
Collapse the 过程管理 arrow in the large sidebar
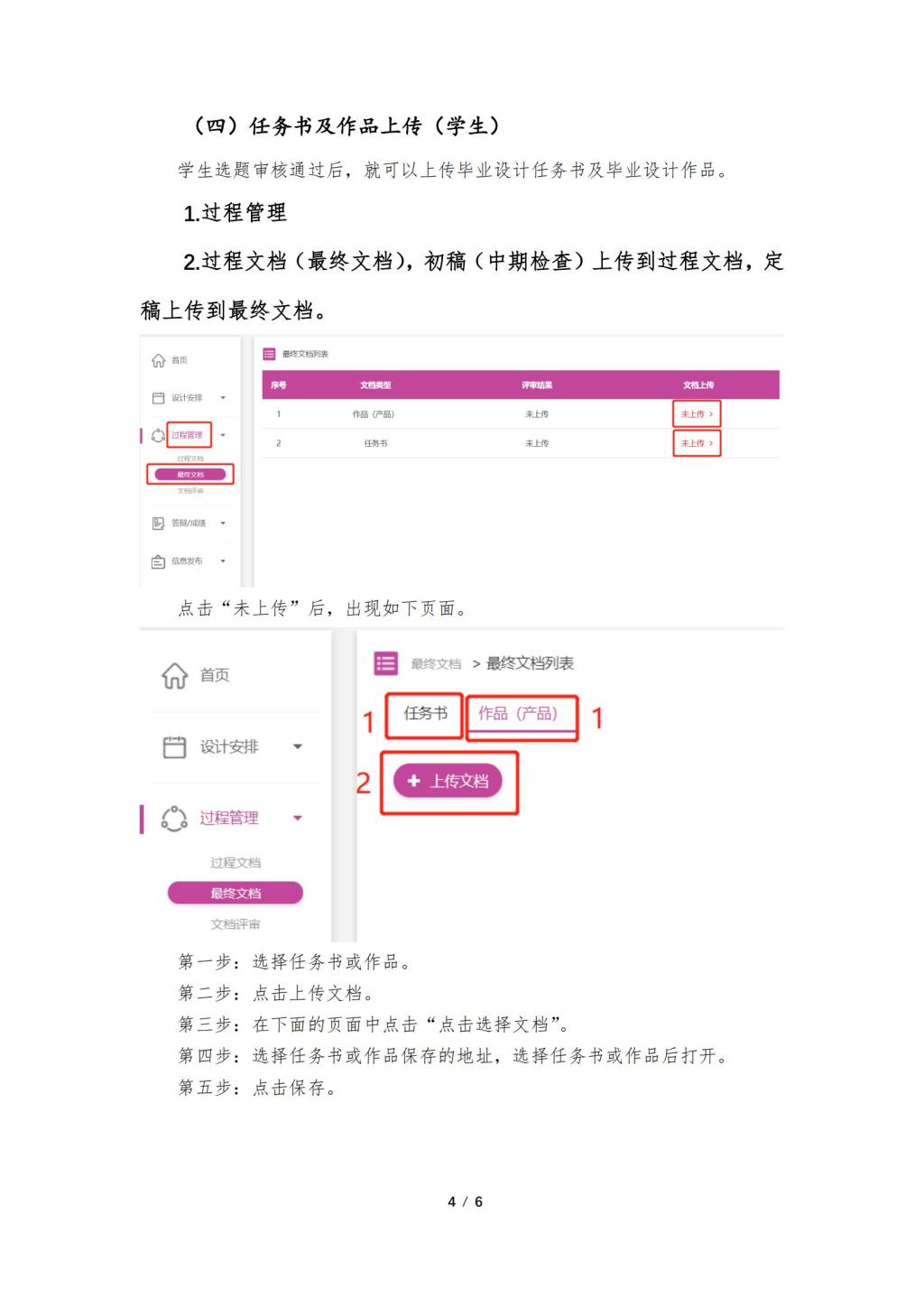click(298, 818)
